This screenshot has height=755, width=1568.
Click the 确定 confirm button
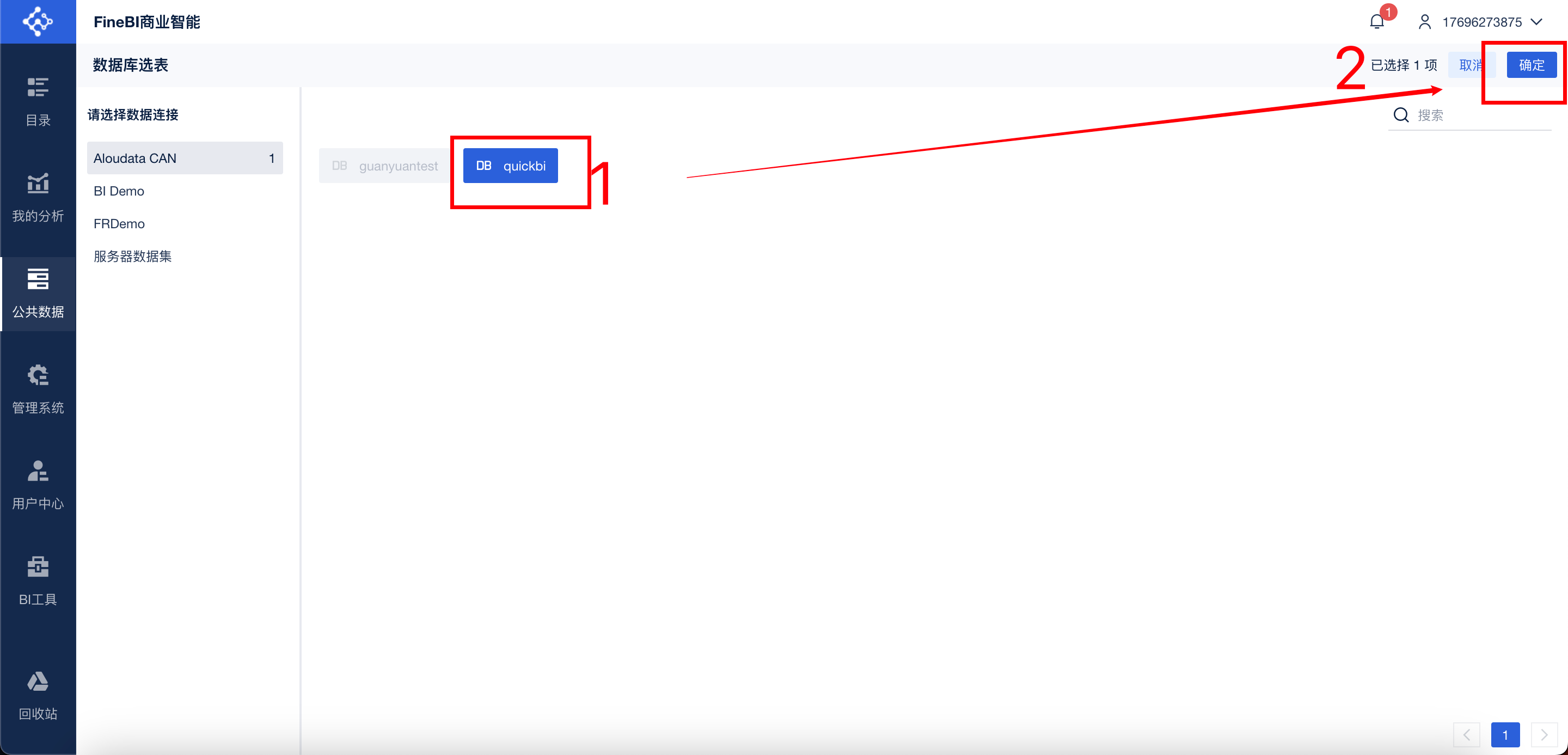click(1532, 65)
